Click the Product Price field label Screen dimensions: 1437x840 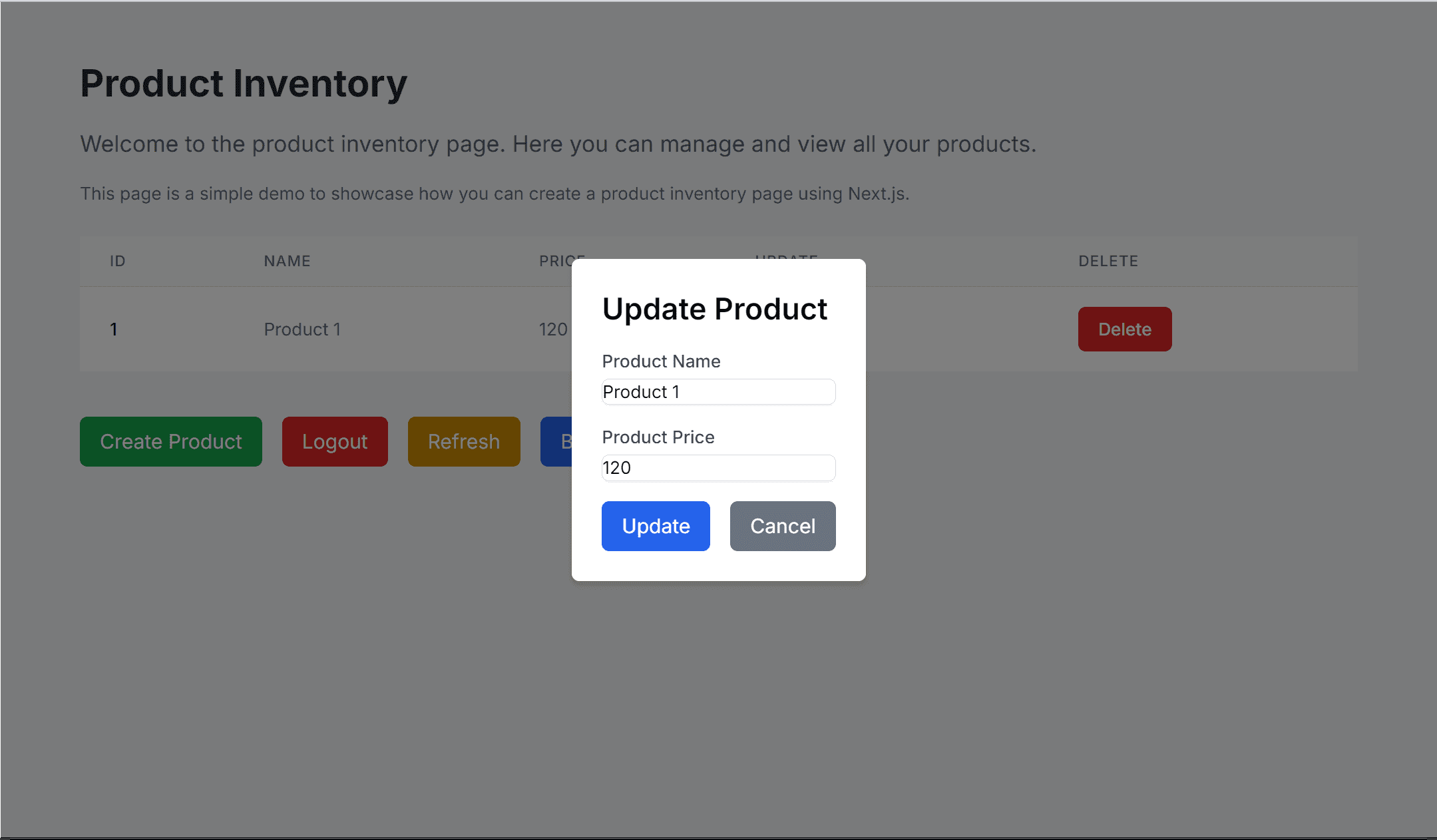pos(658,437)
